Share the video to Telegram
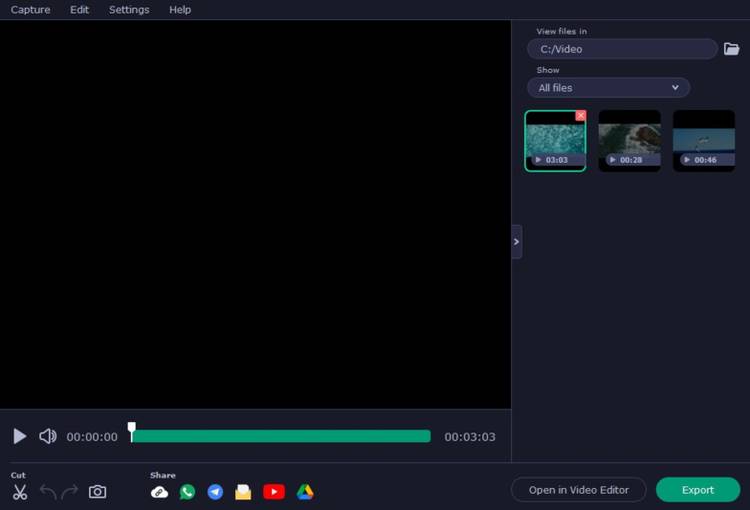750x510 pixels. (x=215, y=492)
